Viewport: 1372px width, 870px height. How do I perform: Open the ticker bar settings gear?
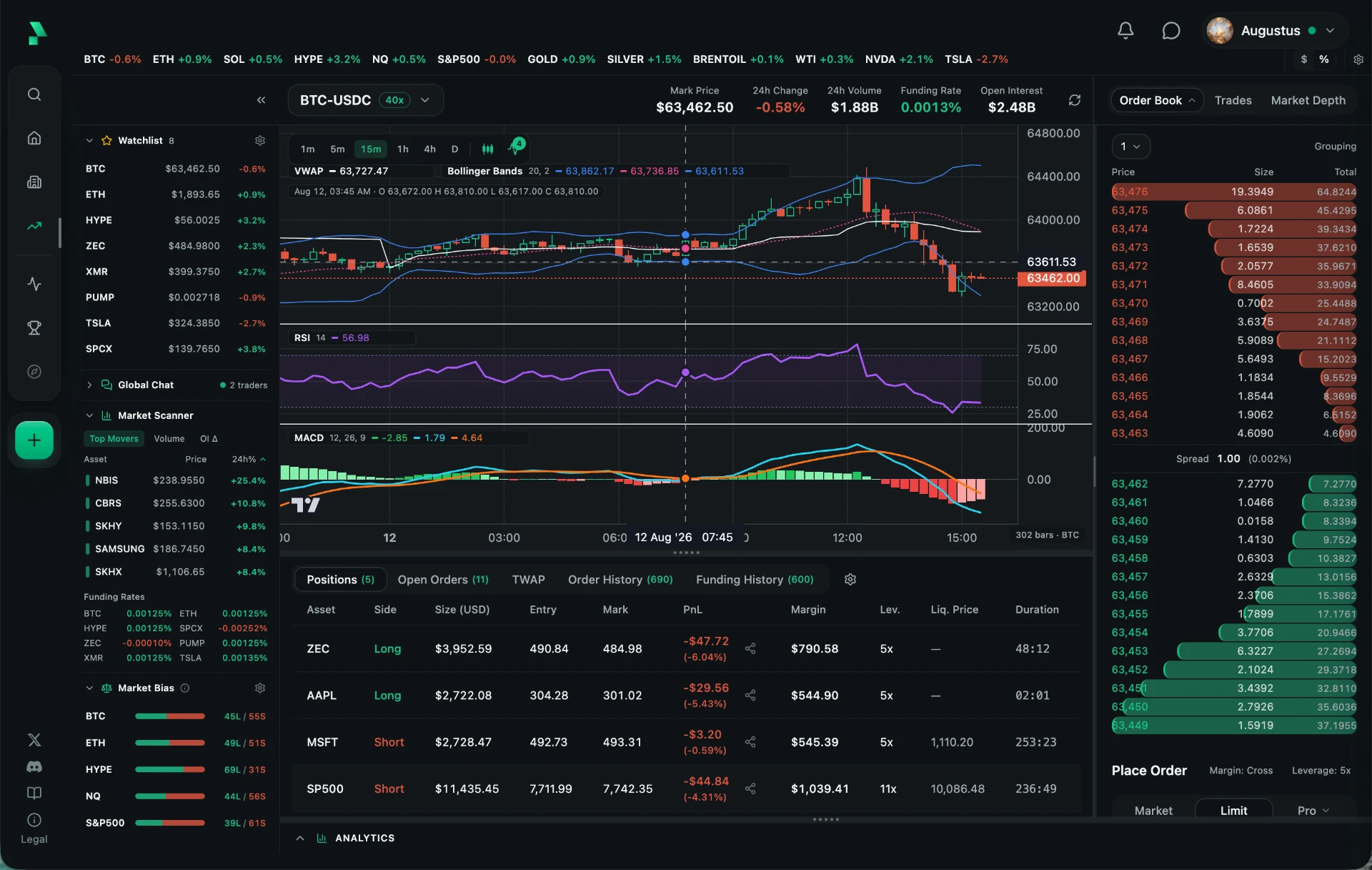1358,59
